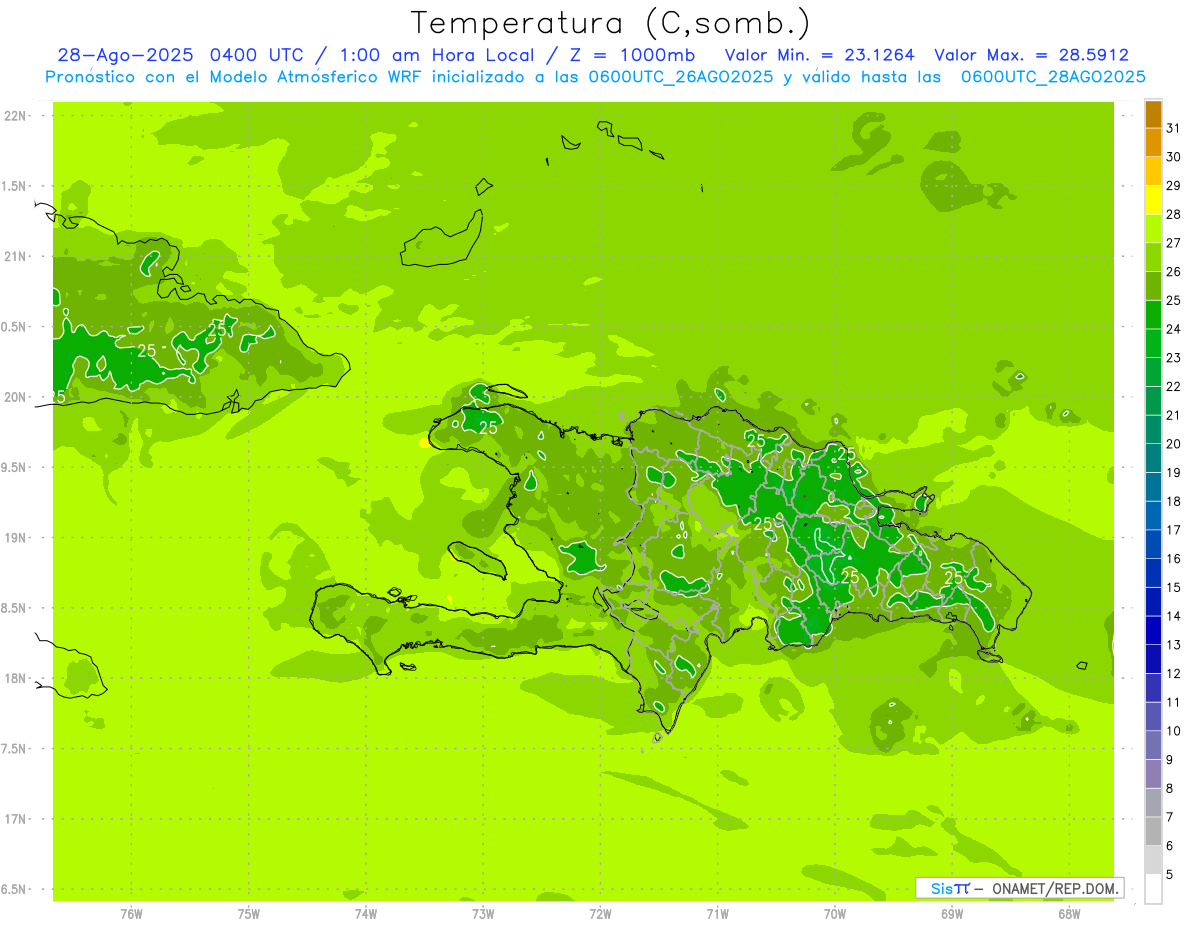Click the "Z = 1000mb" level text
This screenshot has width=1200, height=927.
point(630,55)
